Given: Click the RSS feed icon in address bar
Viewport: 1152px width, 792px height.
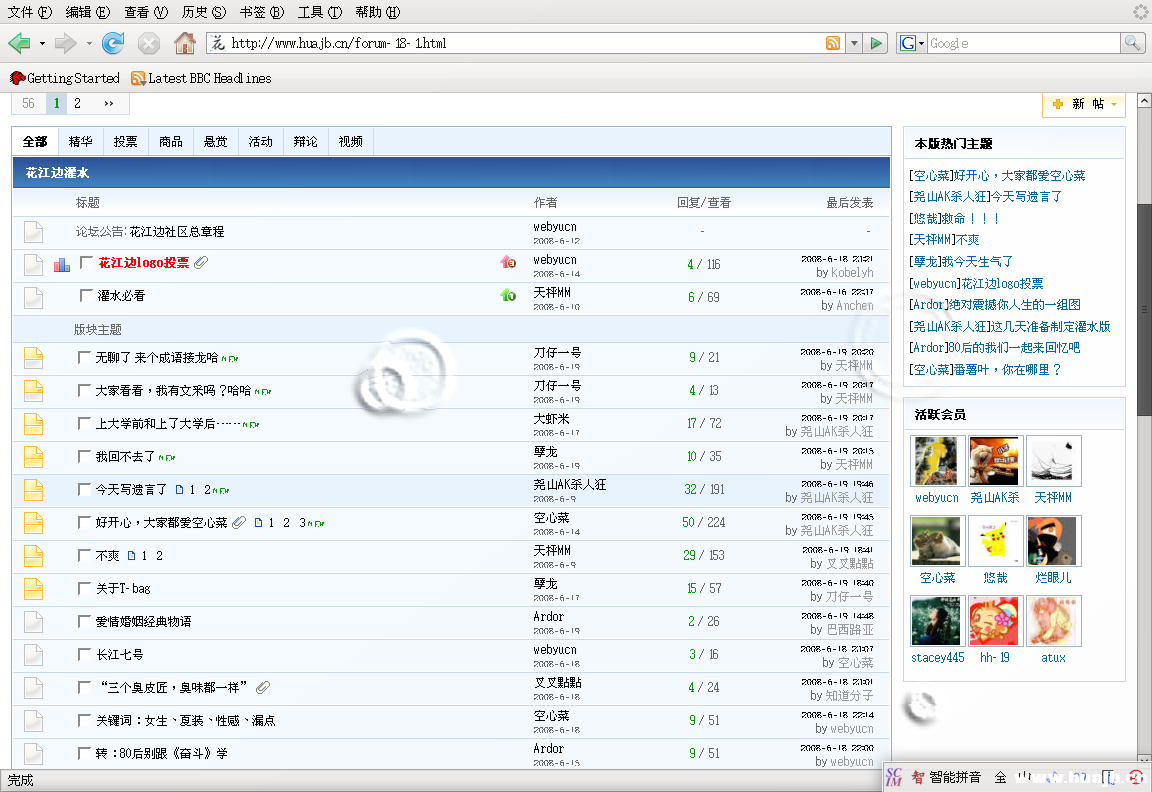Looking at the screenshot, I should tap(833, 43).
